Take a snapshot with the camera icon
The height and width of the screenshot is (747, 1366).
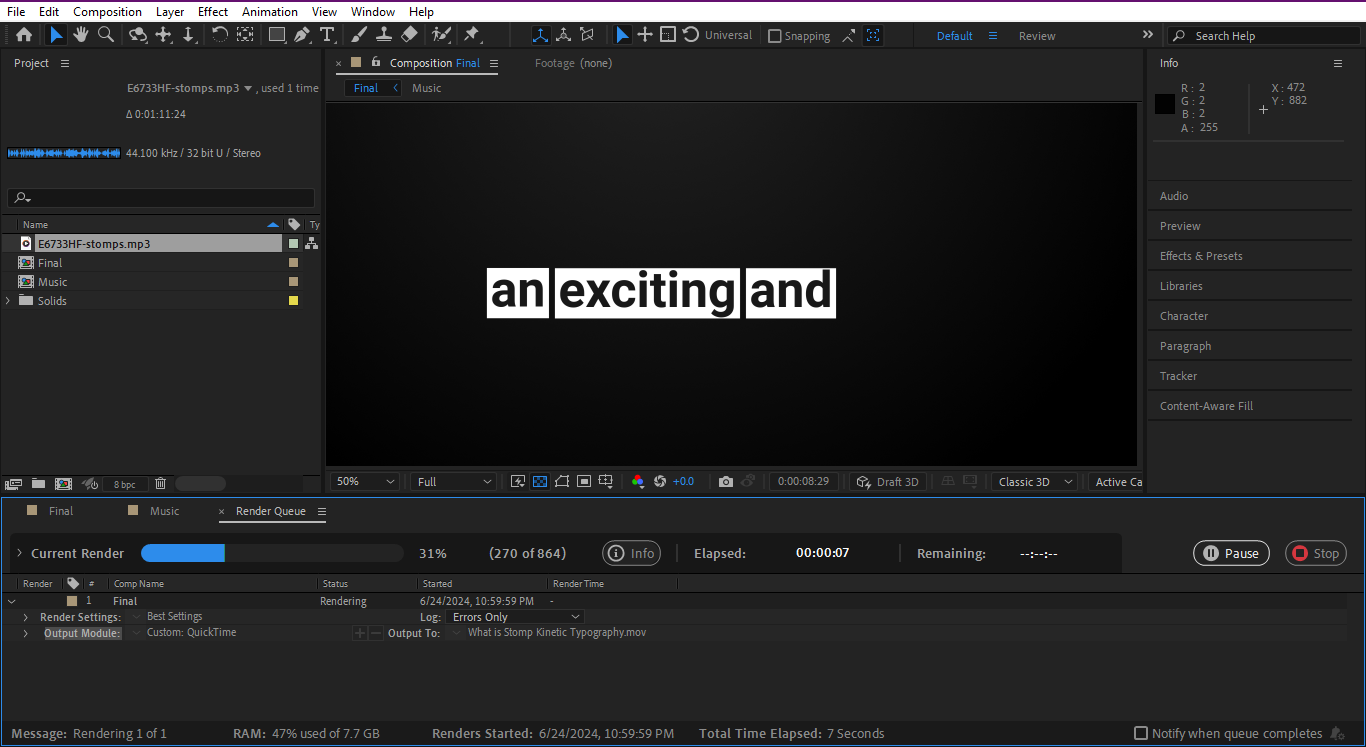tap(726, 482)
